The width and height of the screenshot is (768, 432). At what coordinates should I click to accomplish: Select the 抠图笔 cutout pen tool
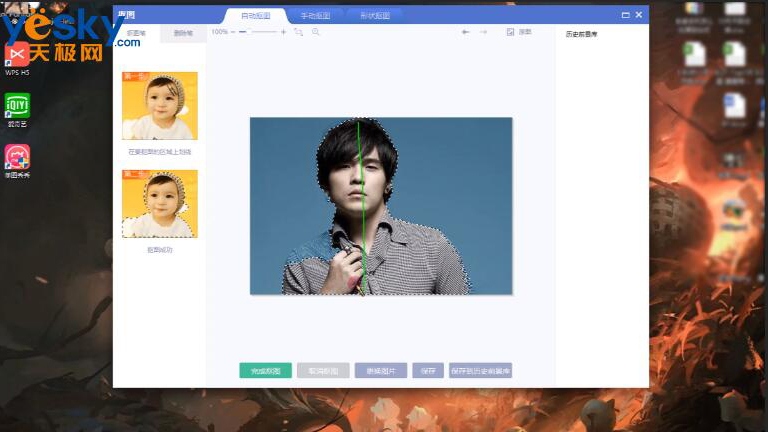[136, 33]
